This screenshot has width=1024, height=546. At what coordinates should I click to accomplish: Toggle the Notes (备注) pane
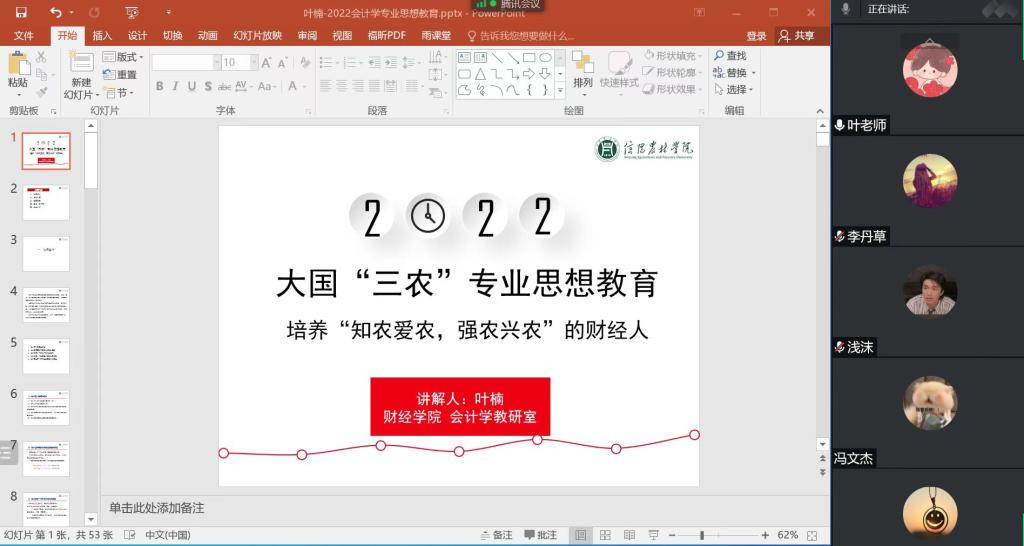click(497, 535)
